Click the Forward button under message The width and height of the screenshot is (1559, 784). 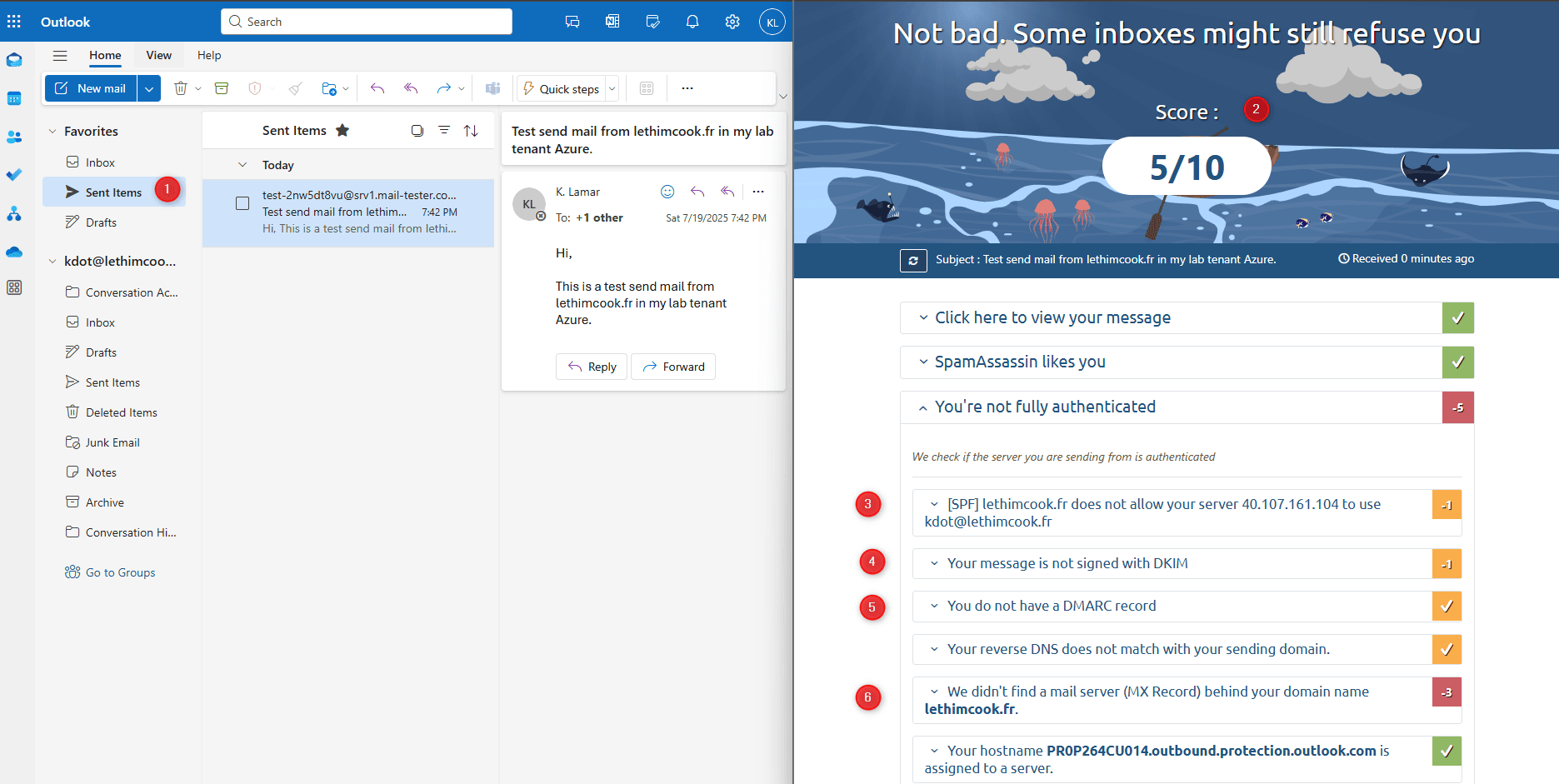(x=673, y=367)
